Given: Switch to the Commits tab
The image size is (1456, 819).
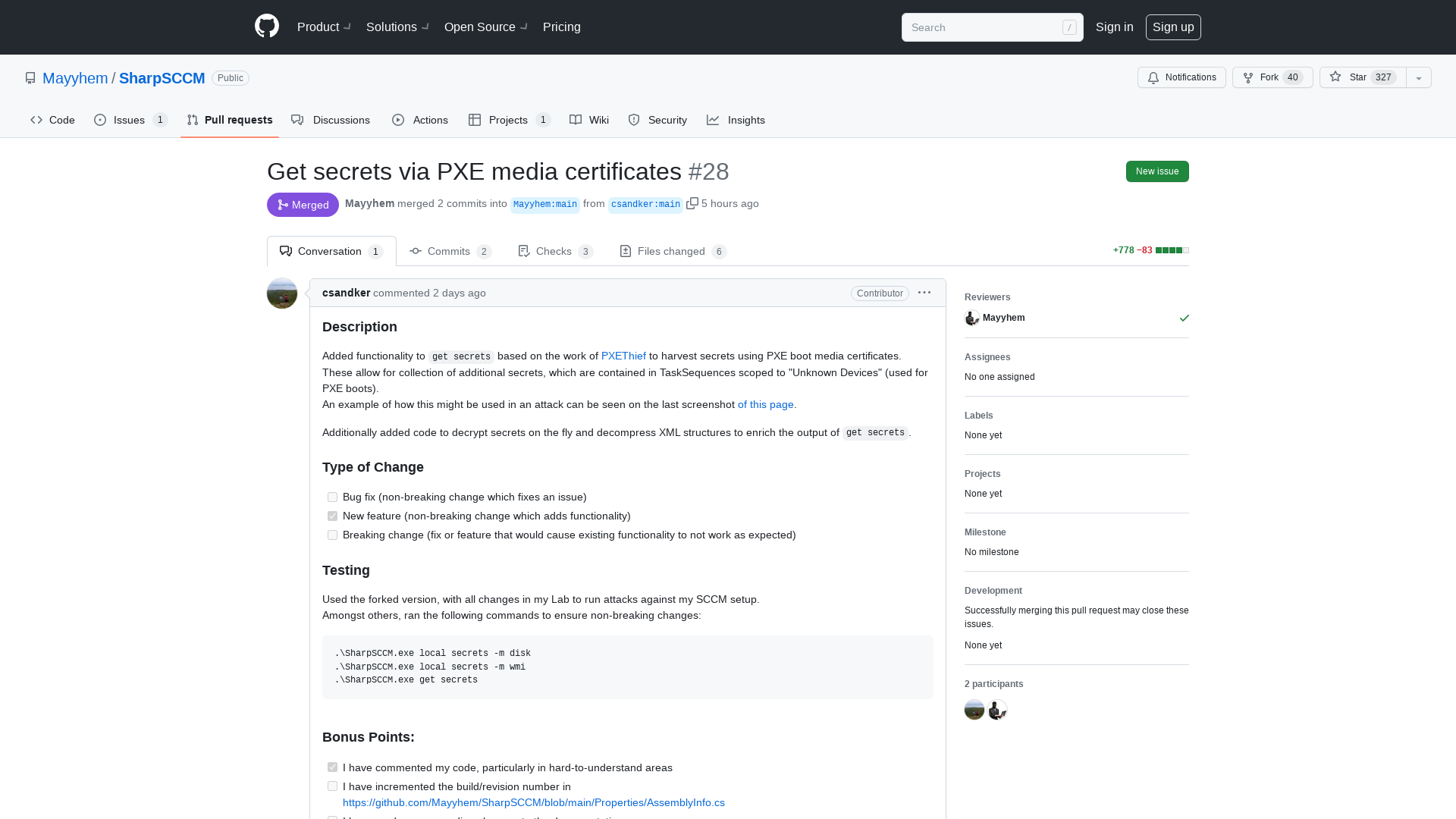Looking at the screenshot, I should [450, 251].
